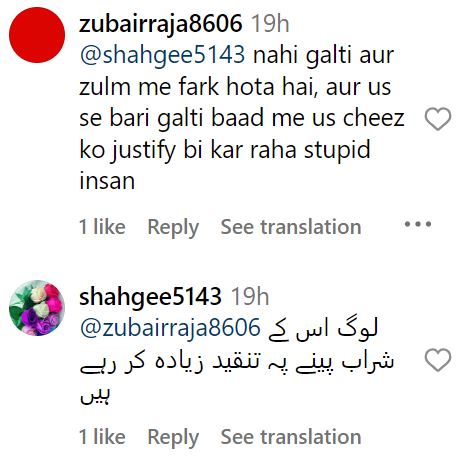Viewport: 469px width, 462px height.
Task: Like shahgee5143's comment with heart icon
Action: coord(438,360)
